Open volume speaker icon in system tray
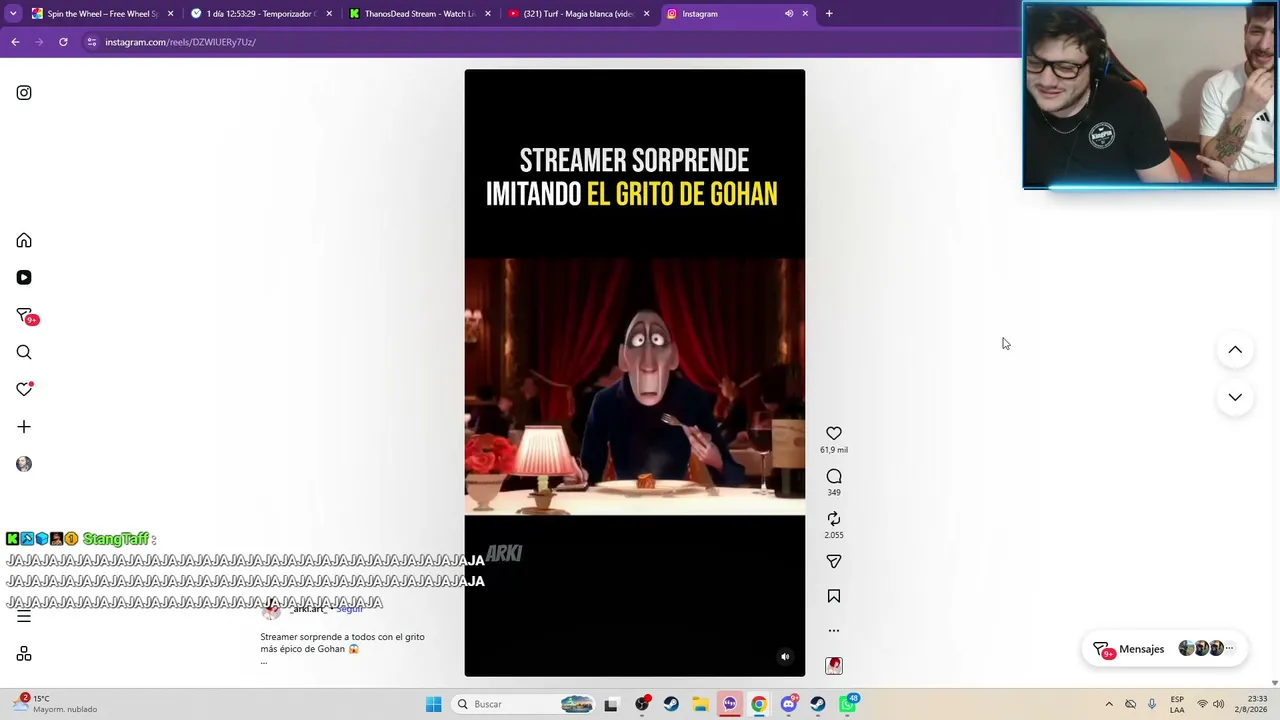 [1219, 705]
